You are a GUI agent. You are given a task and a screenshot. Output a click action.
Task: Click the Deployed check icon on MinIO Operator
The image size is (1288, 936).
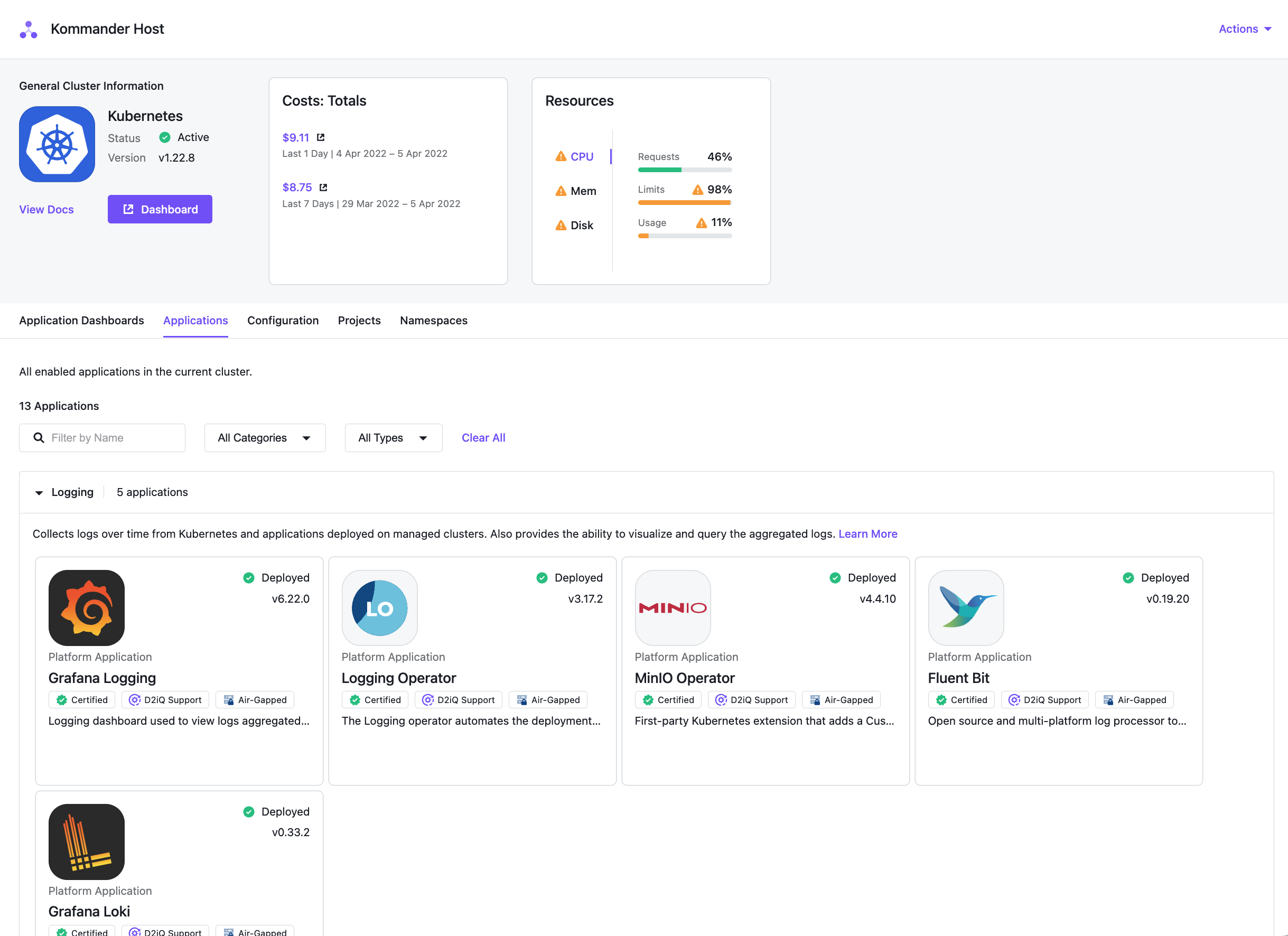(835, 578)
